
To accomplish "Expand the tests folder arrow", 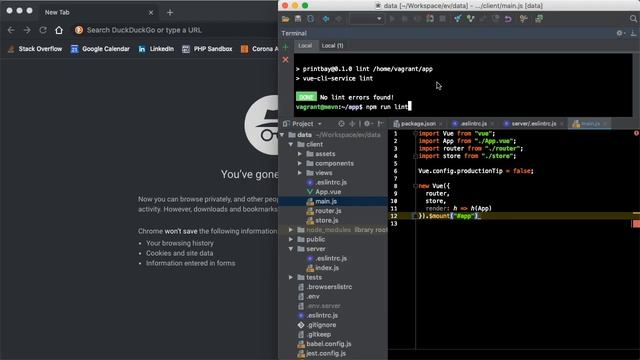I will (291, 278).
